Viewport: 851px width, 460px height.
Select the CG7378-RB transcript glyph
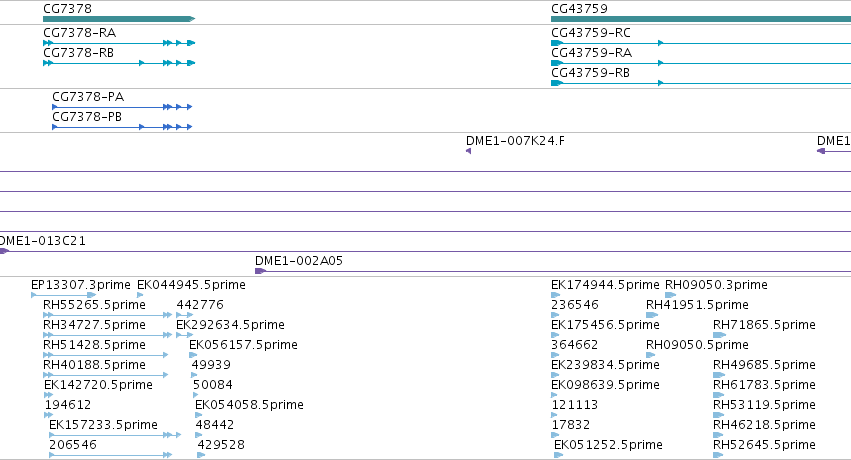coord(119,63)
